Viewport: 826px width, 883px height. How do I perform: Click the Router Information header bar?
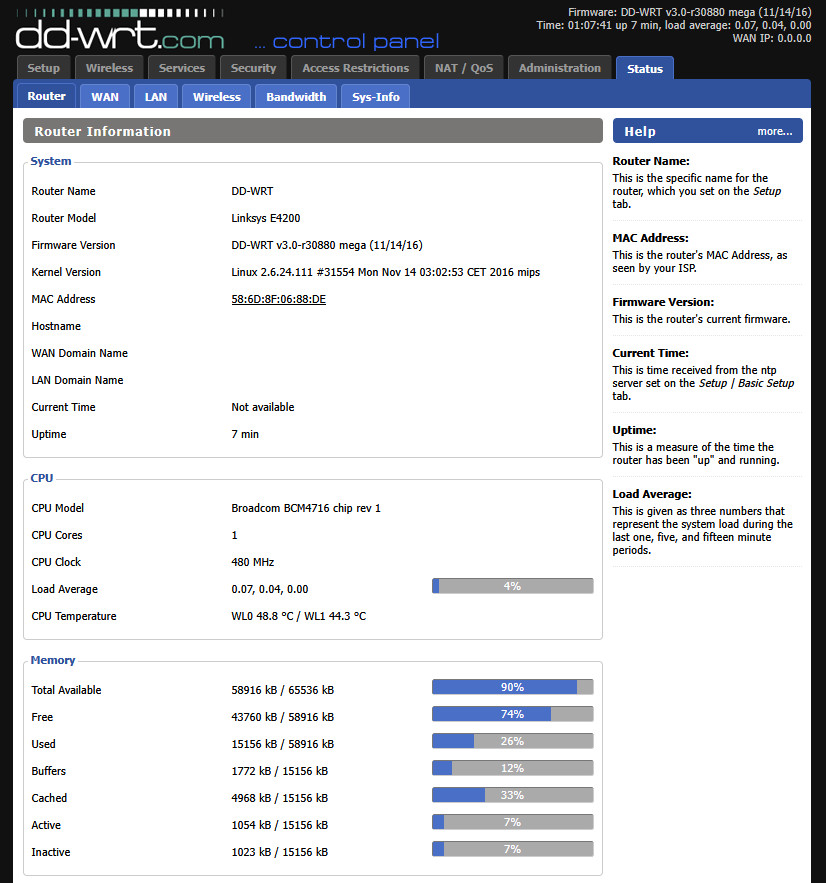(310, 130)
